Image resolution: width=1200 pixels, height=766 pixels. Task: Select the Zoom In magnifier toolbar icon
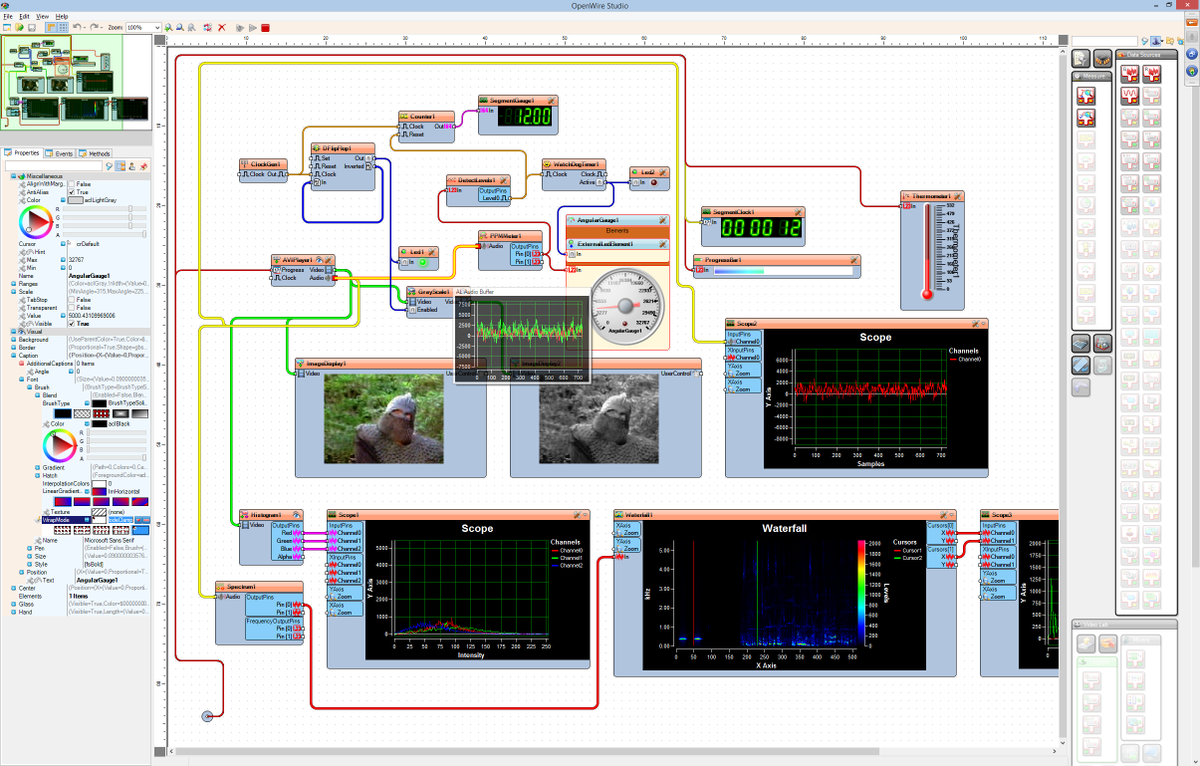click(168, 28)
